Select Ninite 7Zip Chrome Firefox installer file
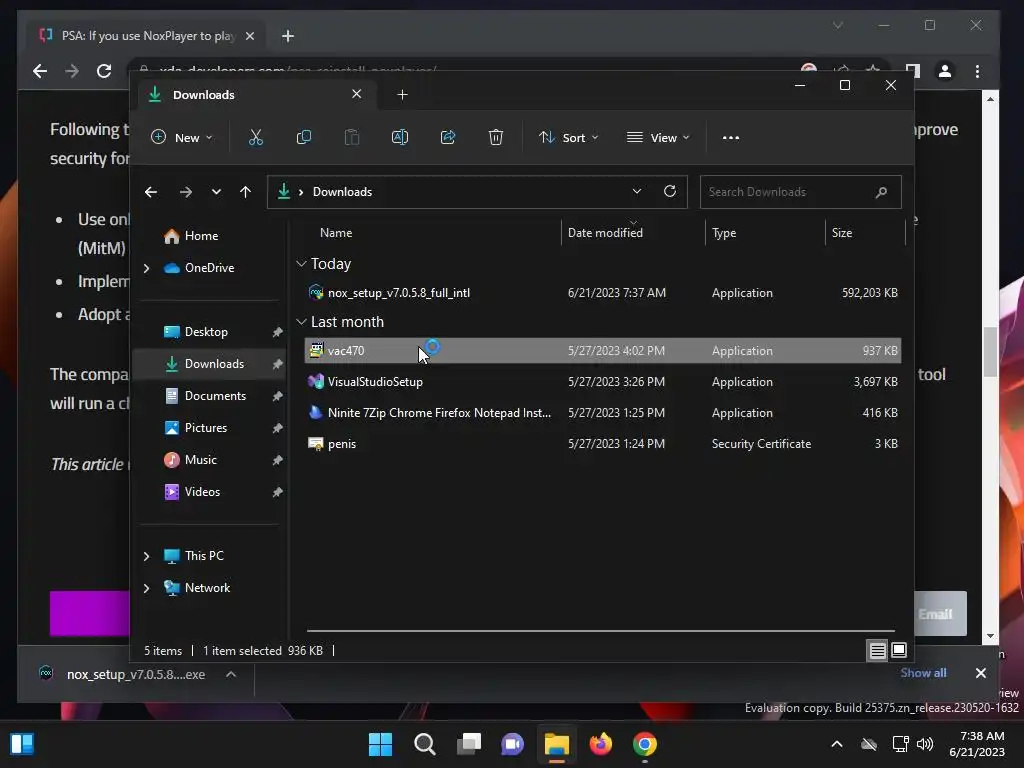 click(x=602, y=413)
